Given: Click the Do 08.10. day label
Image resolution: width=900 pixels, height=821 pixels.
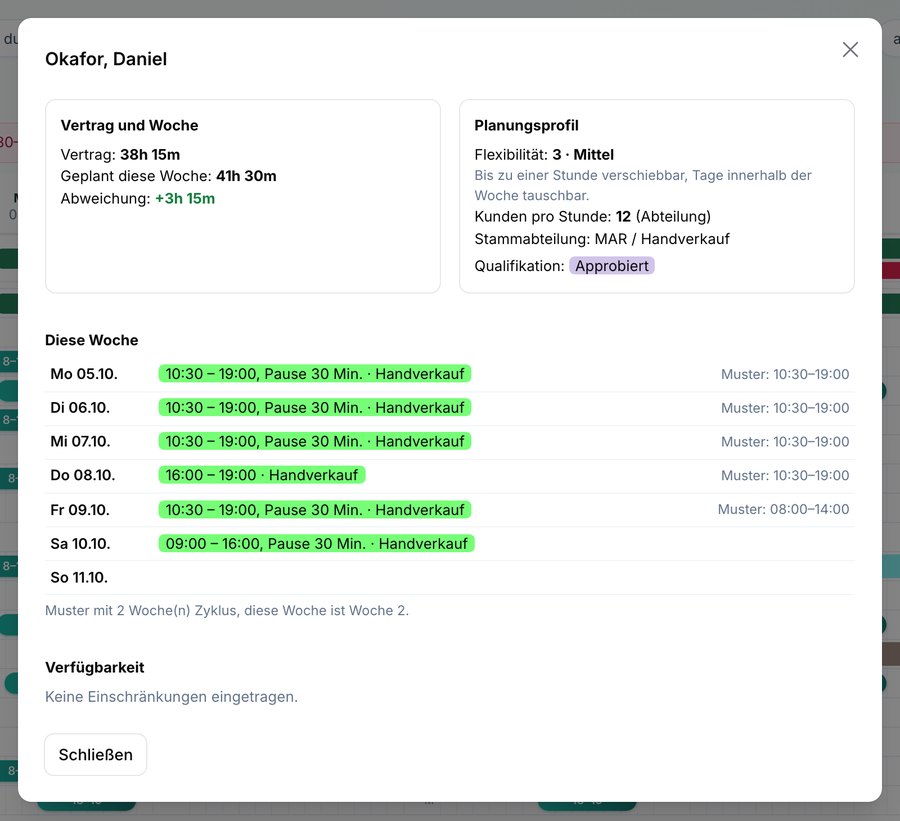Looking at the screenshot, I should [x=83, y=475].
